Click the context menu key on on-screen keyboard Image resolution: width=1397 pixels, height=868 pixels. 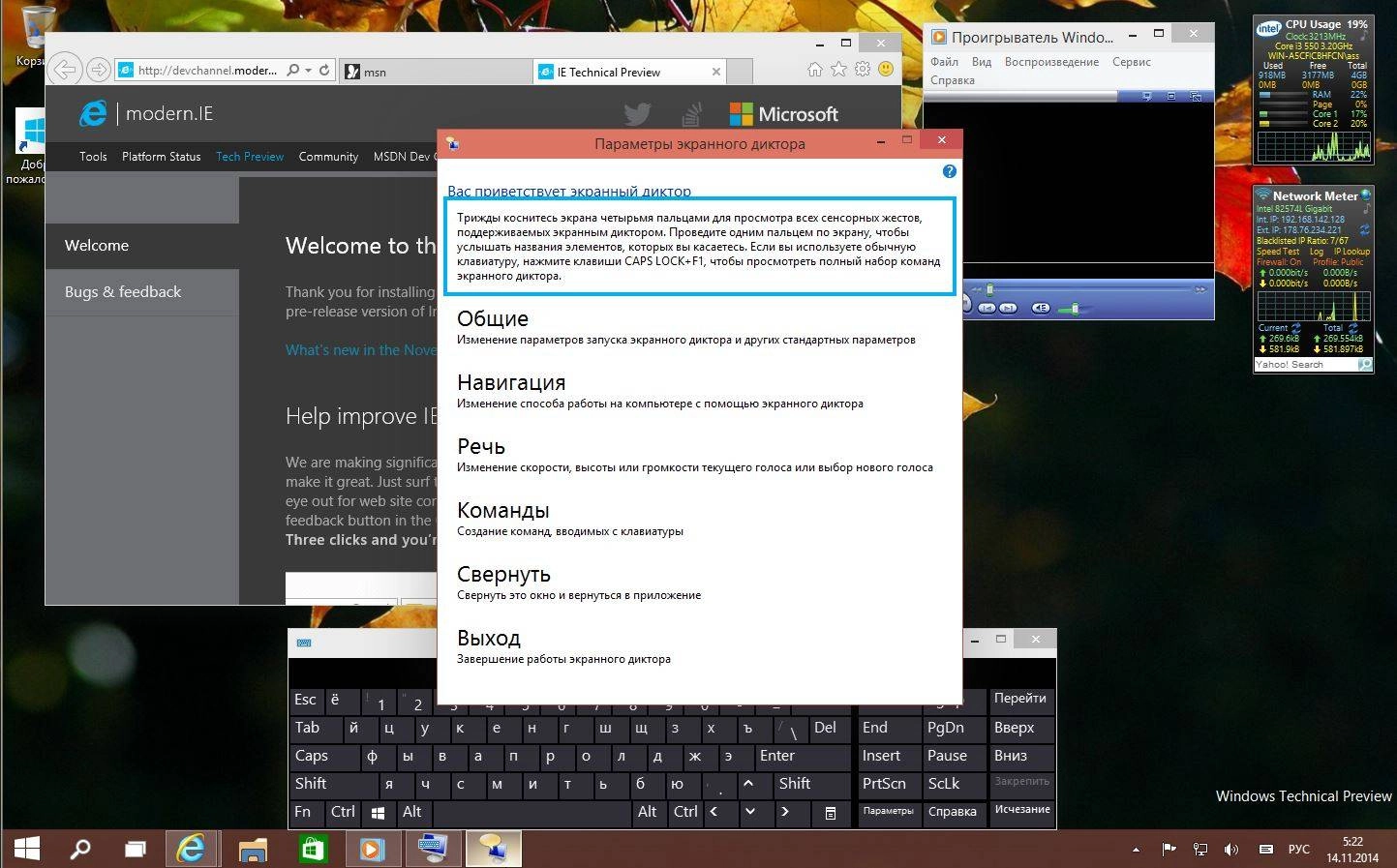point(830,813)
